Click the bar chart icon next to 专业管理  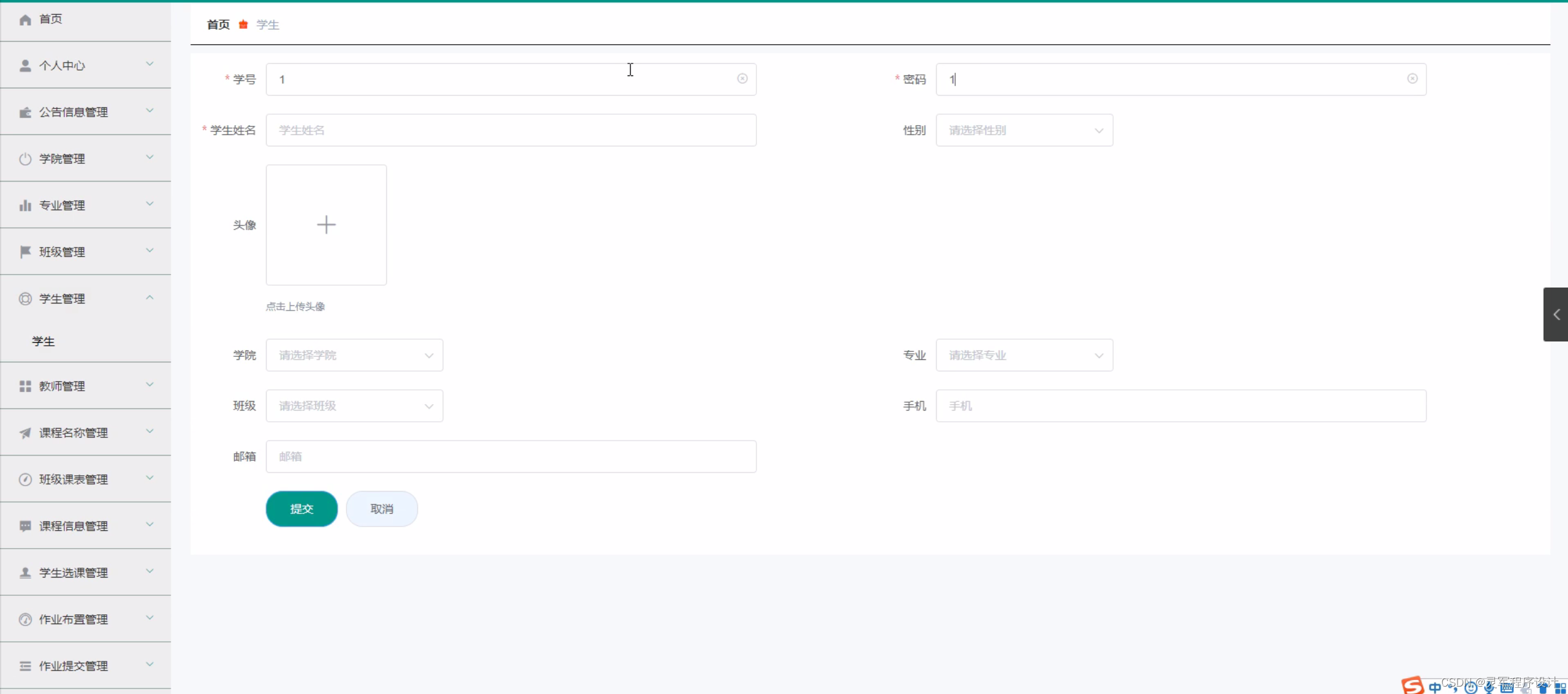[25, 205]
